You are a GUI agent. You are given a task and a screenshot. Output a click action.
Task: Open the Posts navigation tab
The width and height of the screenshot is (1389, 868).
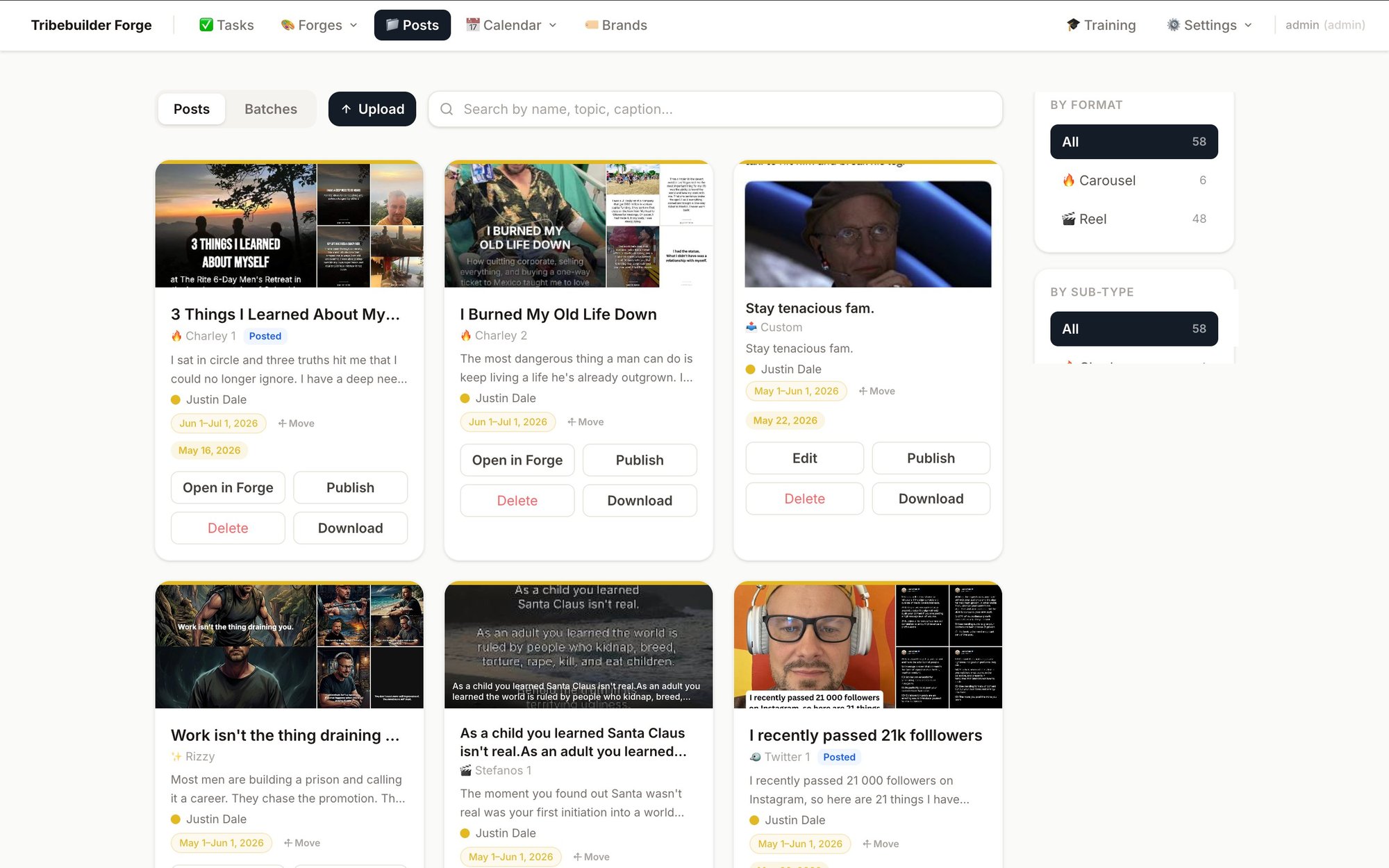pyautogui.click(x=412, y=25)
